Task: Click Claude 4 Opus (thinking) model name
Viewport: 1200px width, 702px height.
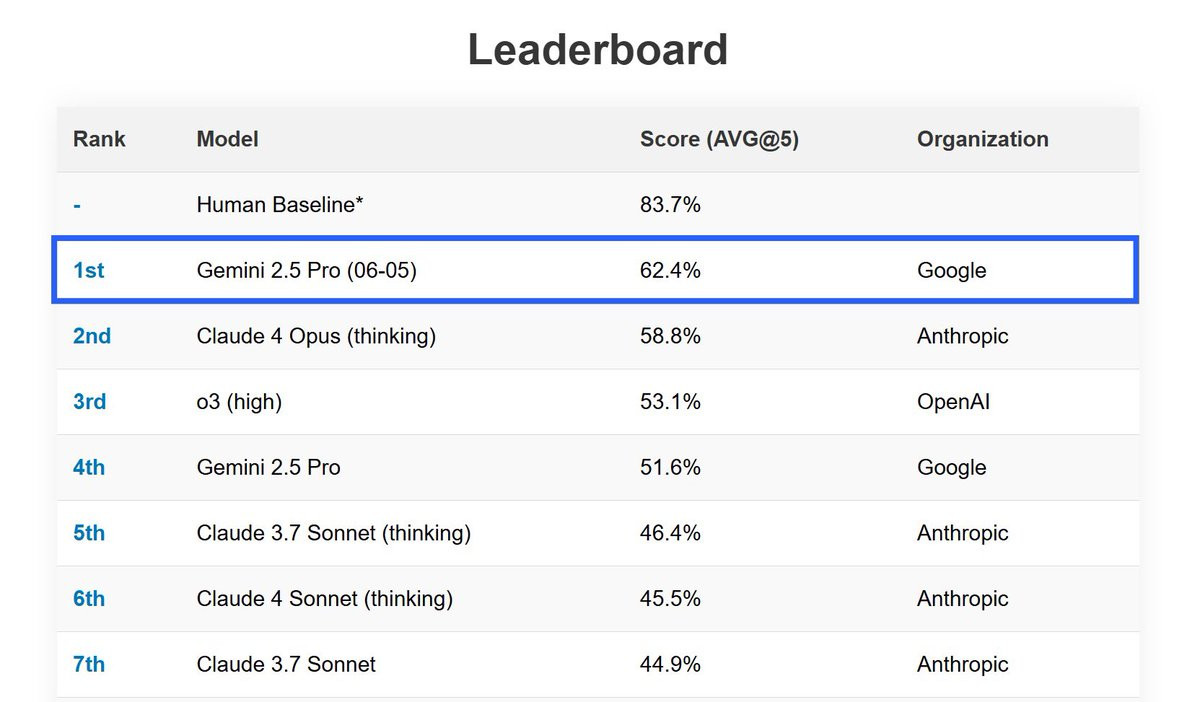Action: click(x=316, y=336)
